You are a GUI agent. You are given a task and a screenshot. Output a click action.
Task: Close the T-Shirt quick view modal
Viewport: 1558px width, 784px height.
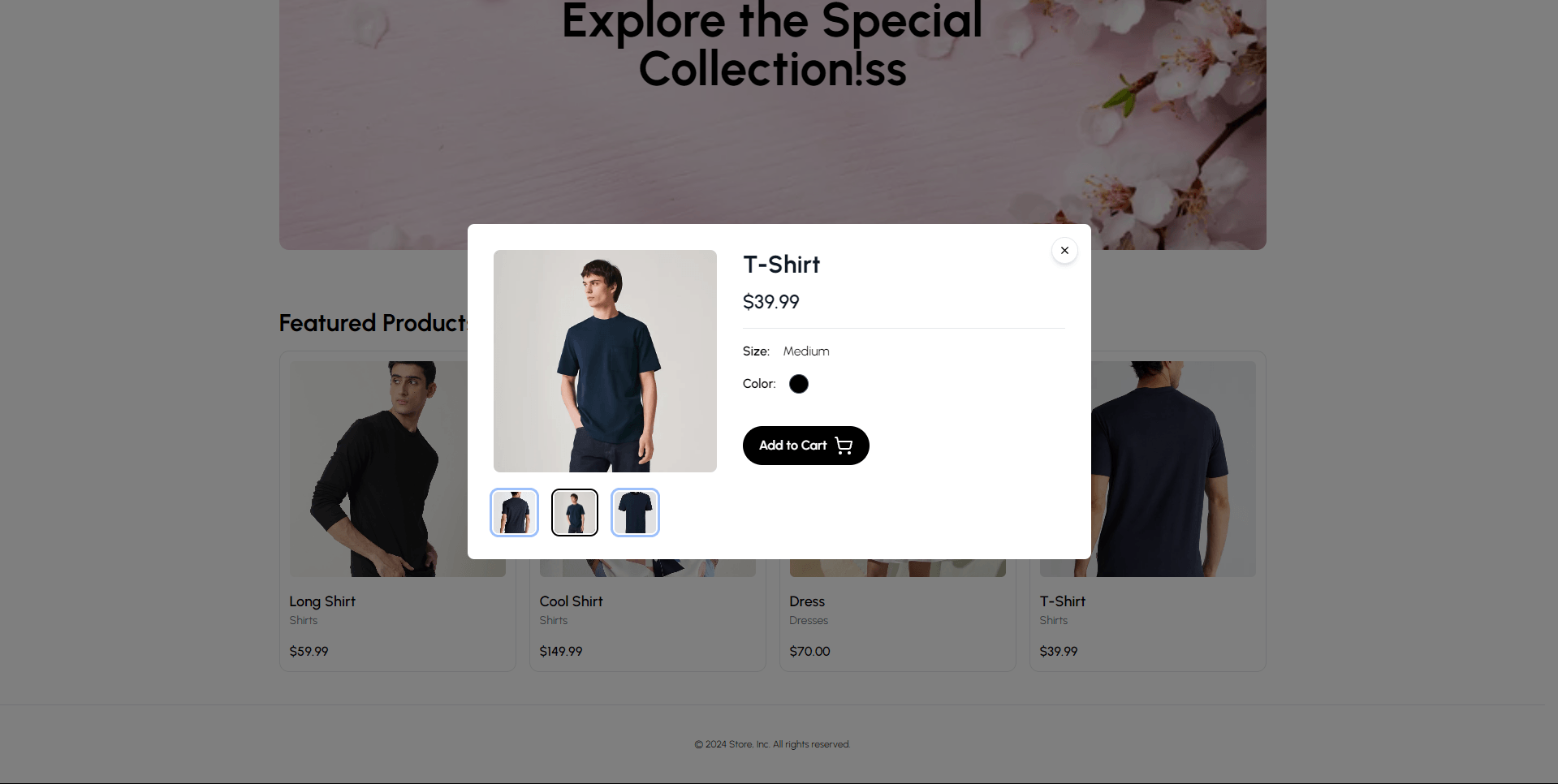pos(1064,251)
